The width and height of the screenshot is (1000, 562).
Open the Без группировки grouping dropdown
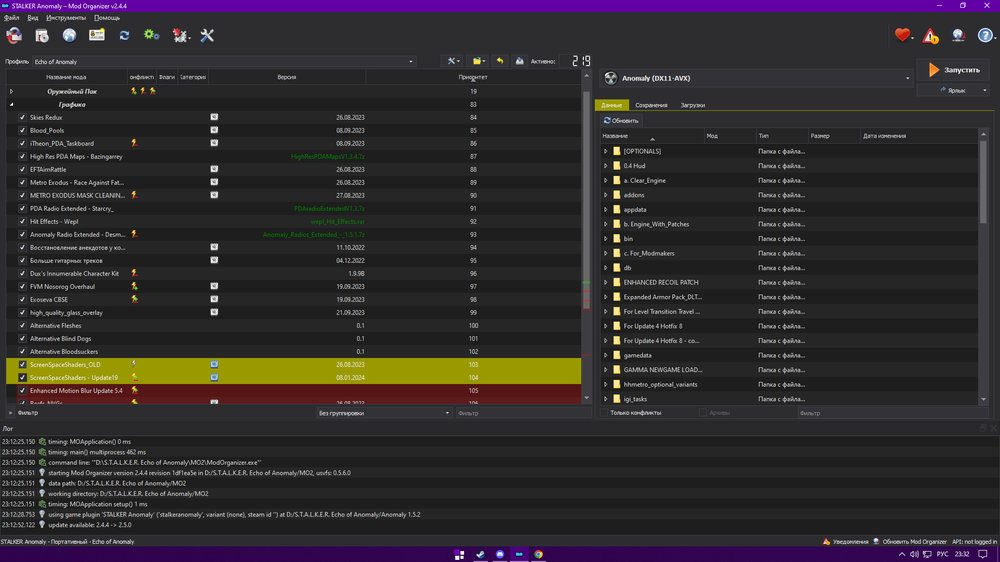(x=384, y=413)
